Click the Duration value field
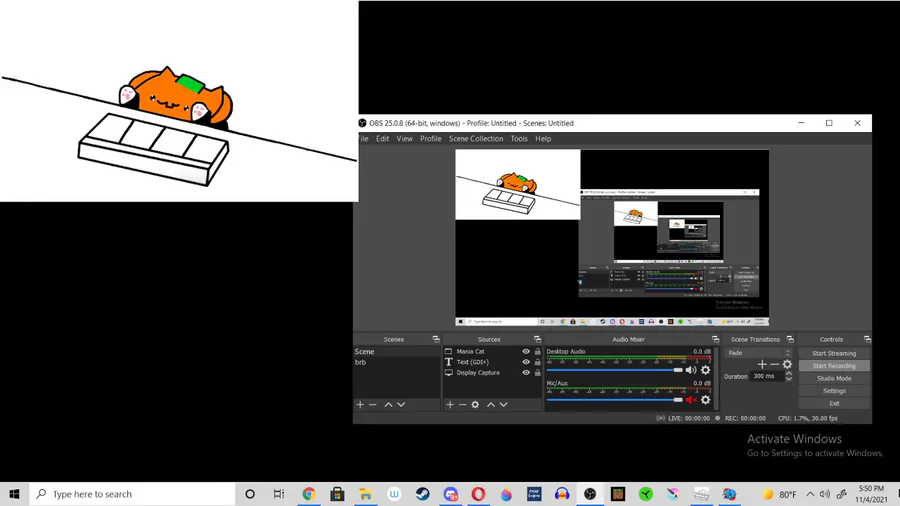 pyautogui.click(x=767, y=376)
